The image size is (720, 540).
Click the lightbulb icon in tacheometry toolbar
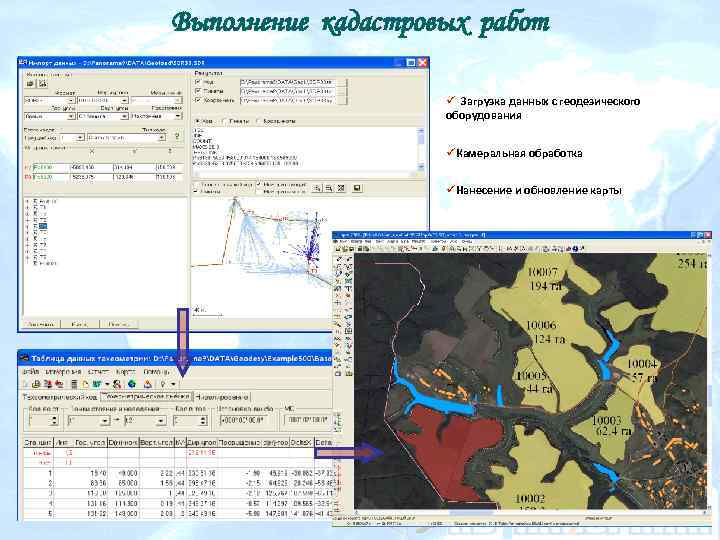click(x=163, y=384)
